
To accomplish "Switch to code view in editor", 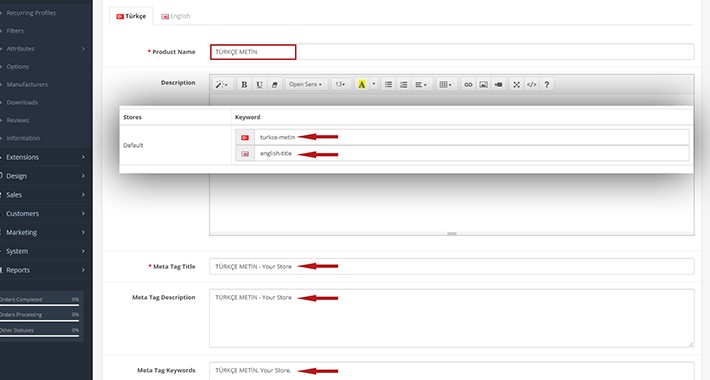I will click(x=532, y=84).
